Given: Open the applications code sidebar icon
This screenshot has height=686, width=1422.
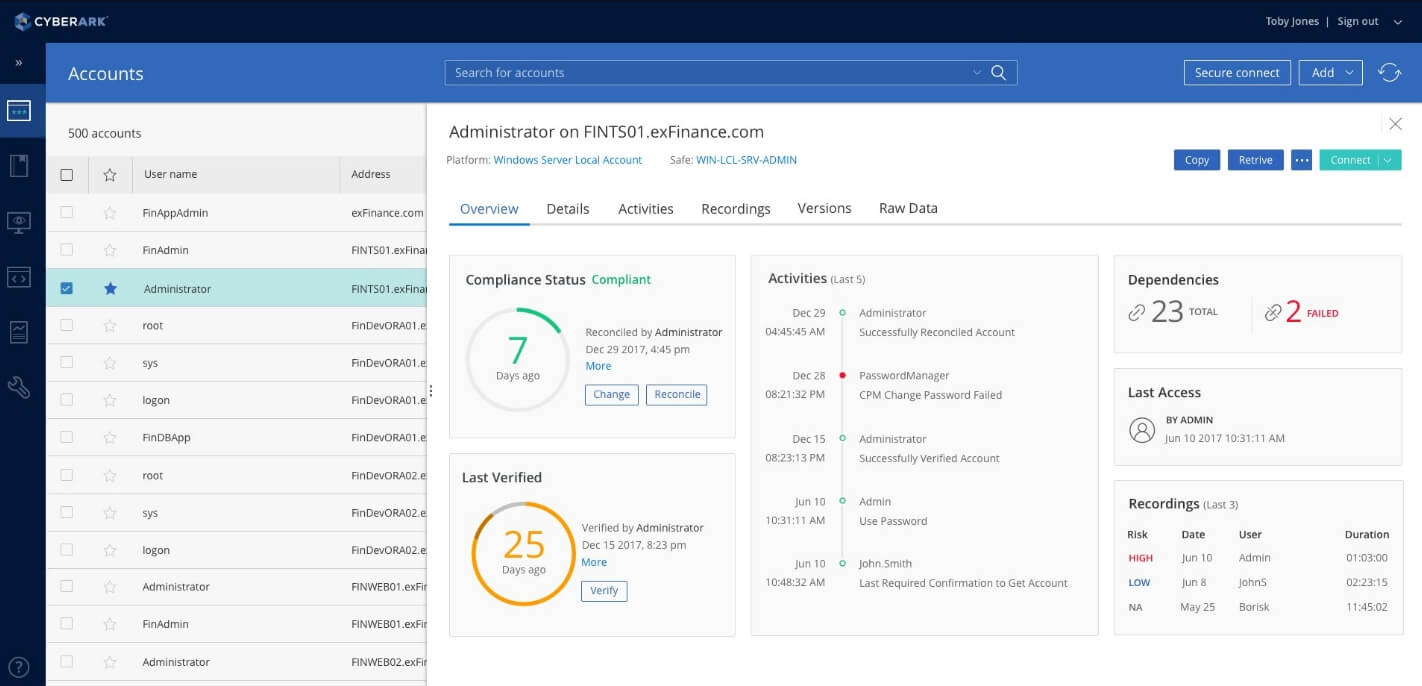Looking at the screenshot, I should click(19, 278).
